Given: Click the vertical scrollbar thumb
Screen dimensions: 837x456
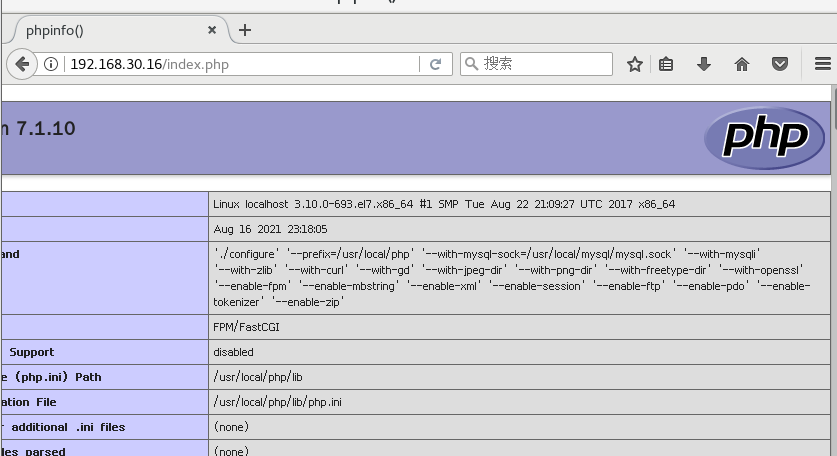Looking at the screenshot, I should click(834, 107).
